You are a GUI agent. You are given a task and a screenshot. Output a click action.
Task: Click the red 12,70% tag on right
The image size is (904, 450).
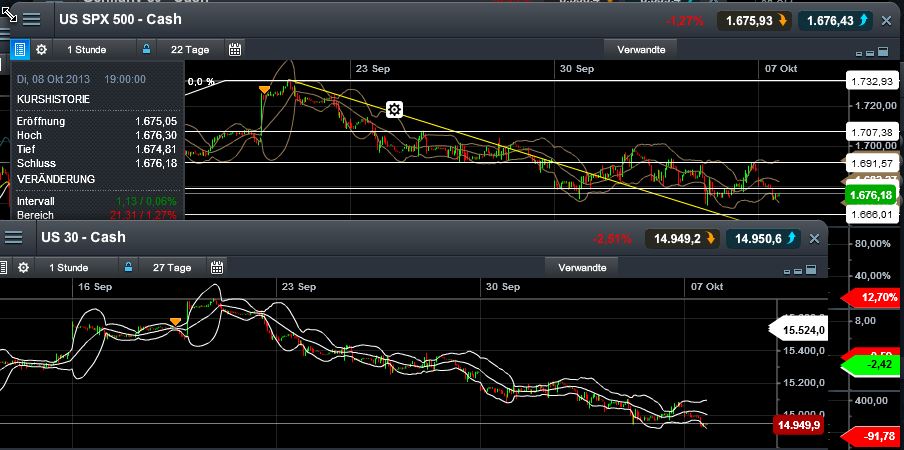(x=871, y=298)
